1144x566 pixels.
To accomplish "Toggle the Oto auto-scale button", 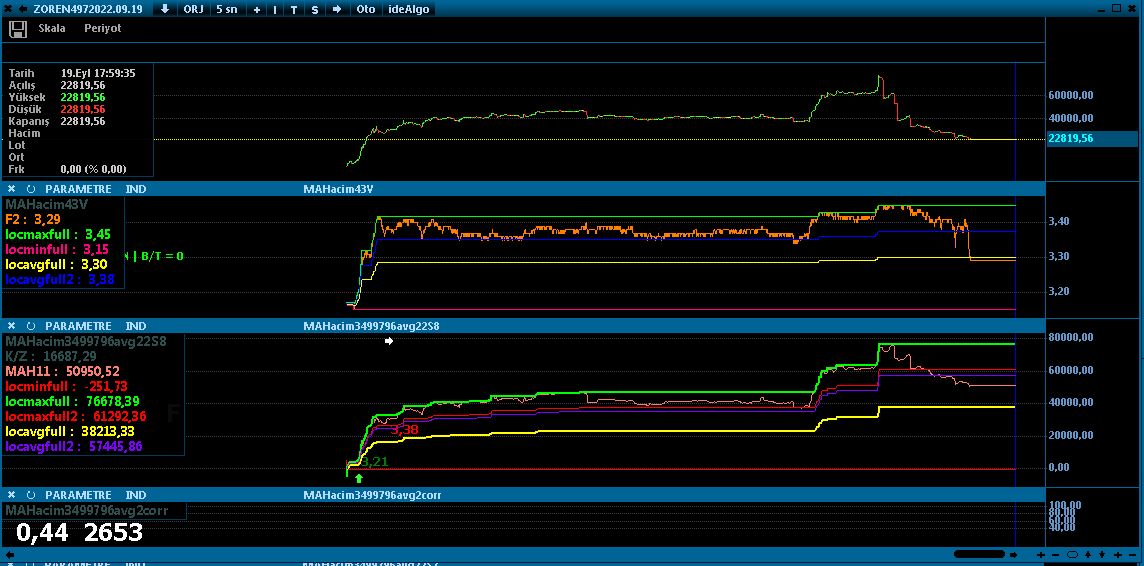I will pos(364,9).
